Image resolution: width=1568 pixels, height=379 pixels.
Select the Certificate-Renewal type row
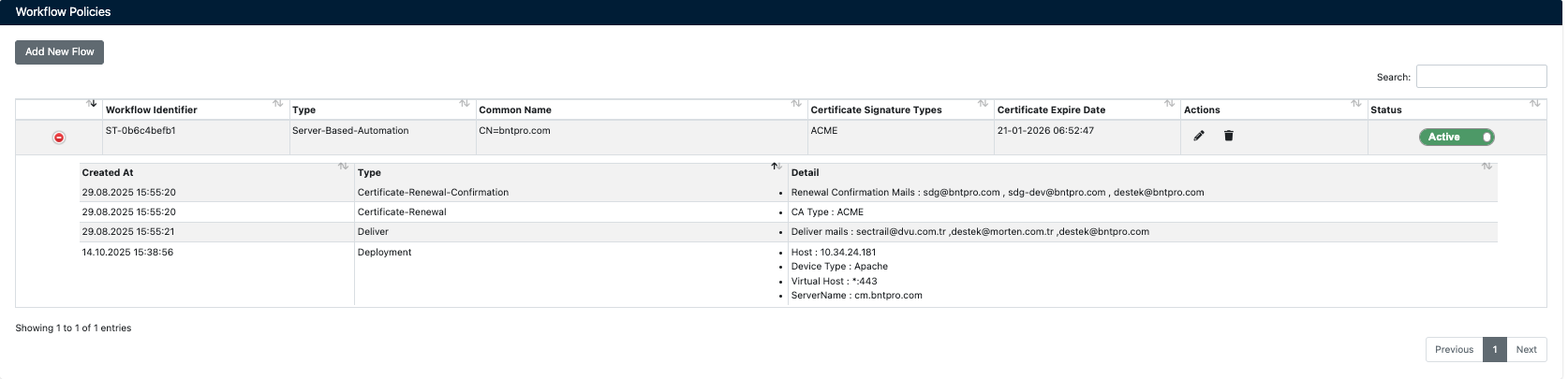[x=402, y=212]
